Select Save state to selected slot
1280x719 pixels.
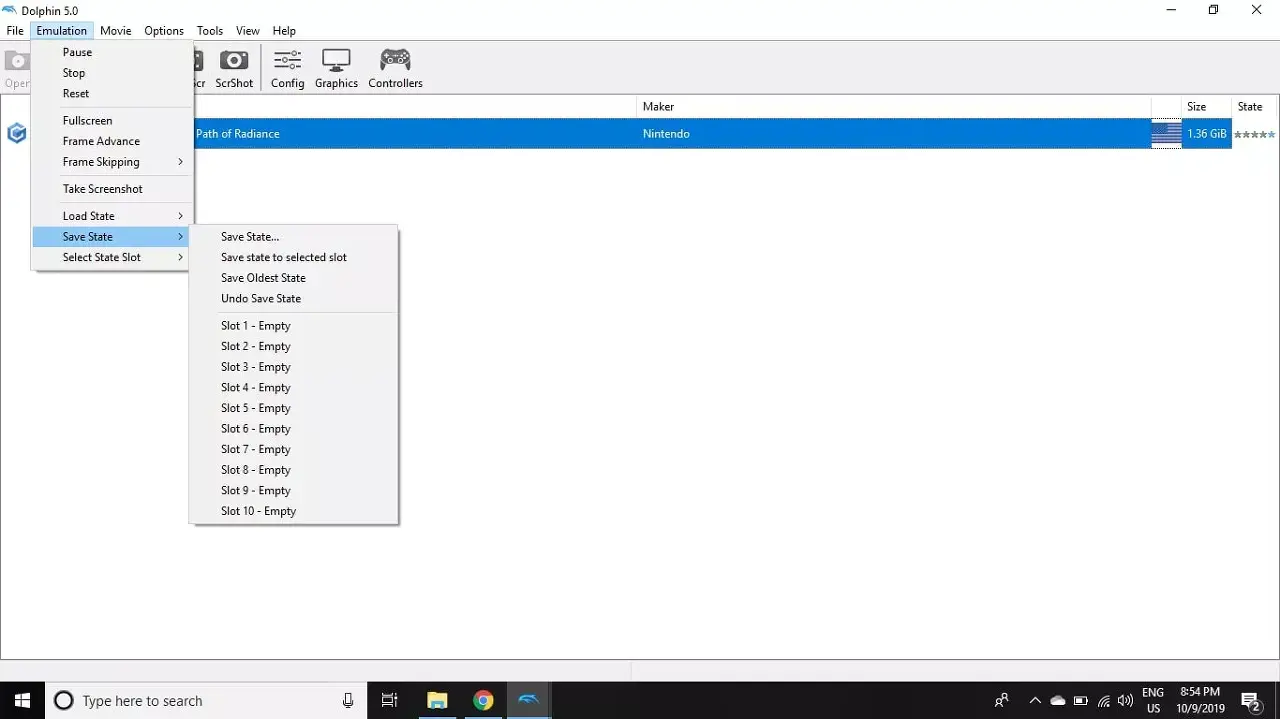point(294,257)
